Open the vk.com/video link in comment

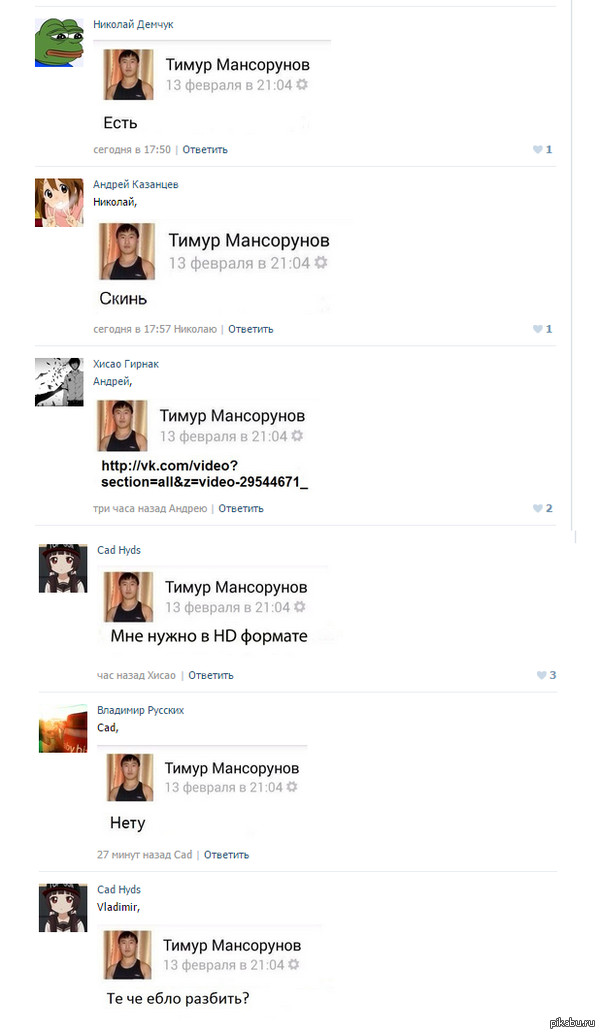click(x=204, y=473)
